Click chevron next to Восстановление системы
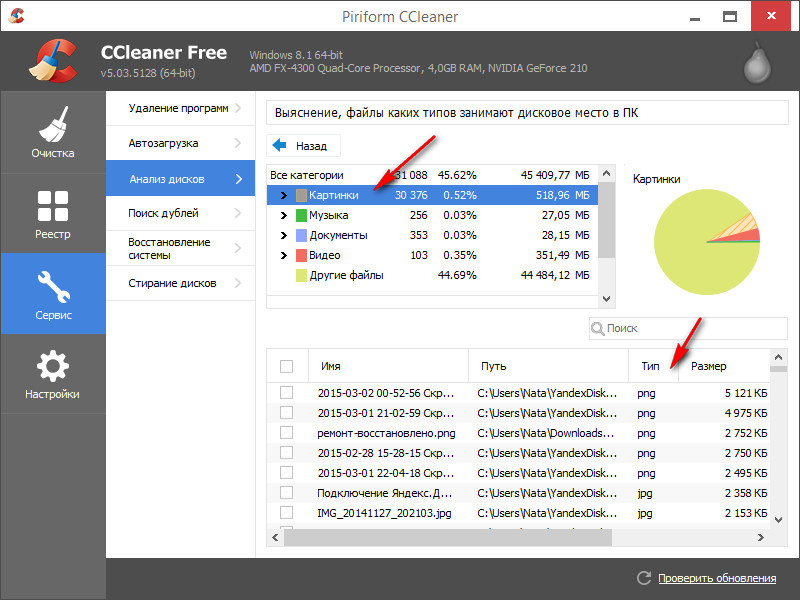The width and height of the screenshot is (800, 600). 238,248
